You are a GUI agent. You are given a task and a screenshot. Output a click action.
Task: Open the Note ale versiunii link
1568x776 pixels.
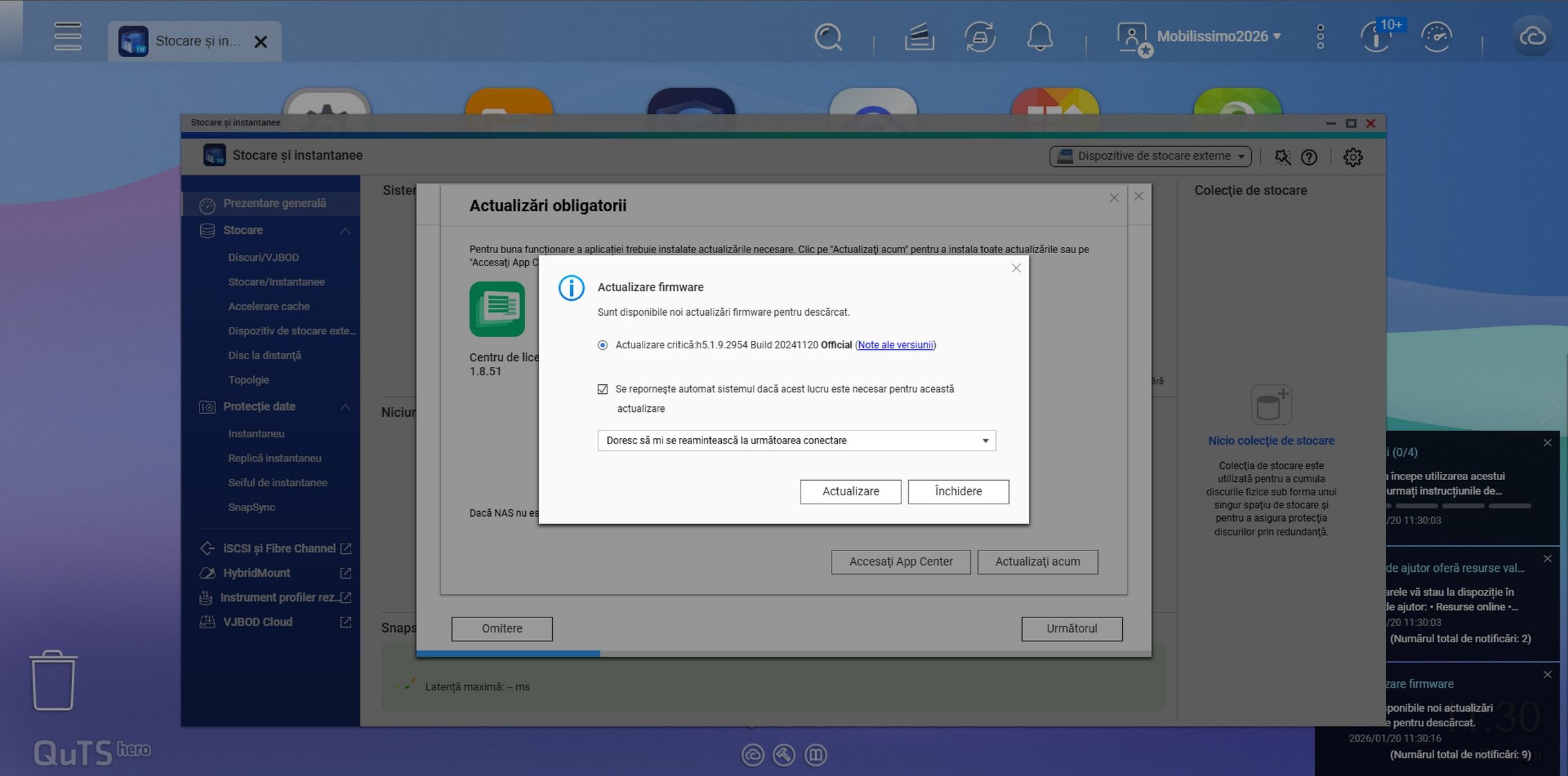pos(895,345)
